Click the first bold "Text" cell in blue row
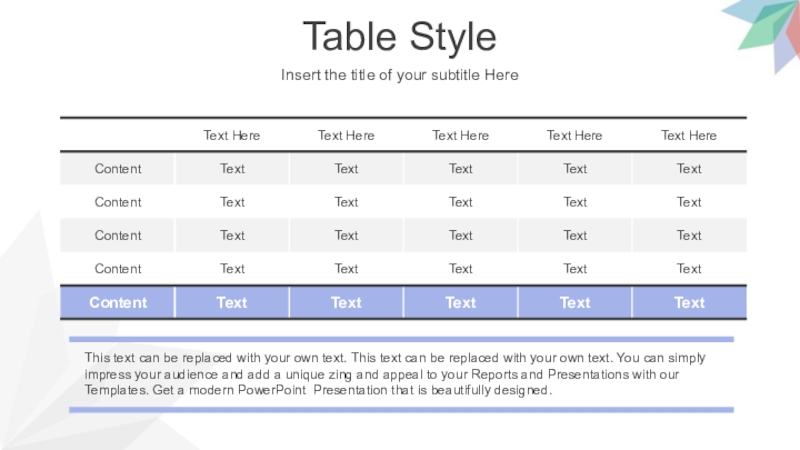The height and width of the screenshot is (450, 800). [232, 302]
